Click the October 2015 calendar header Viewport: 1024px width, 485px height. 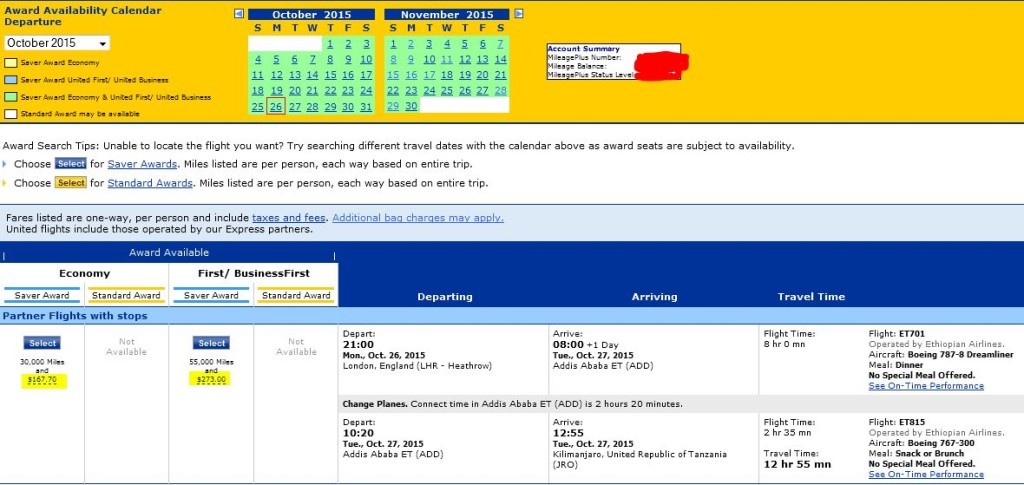coord(312,14)
